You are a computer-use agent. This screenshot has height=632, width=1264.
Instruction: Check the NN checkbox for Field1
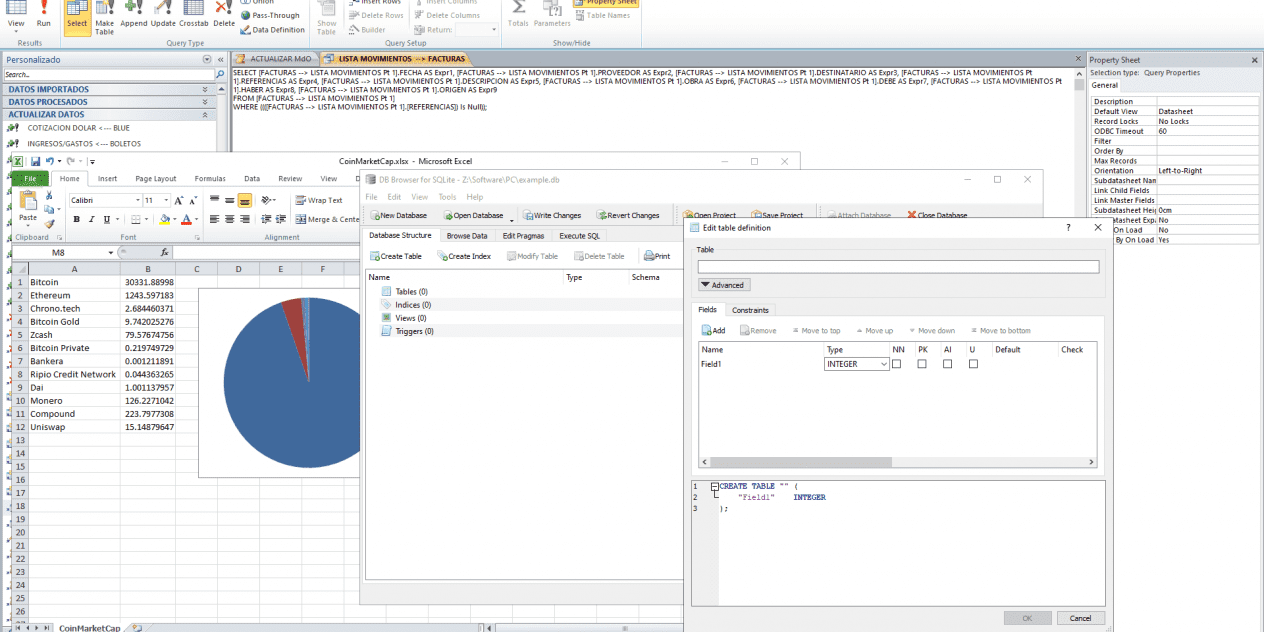[897, 364]
